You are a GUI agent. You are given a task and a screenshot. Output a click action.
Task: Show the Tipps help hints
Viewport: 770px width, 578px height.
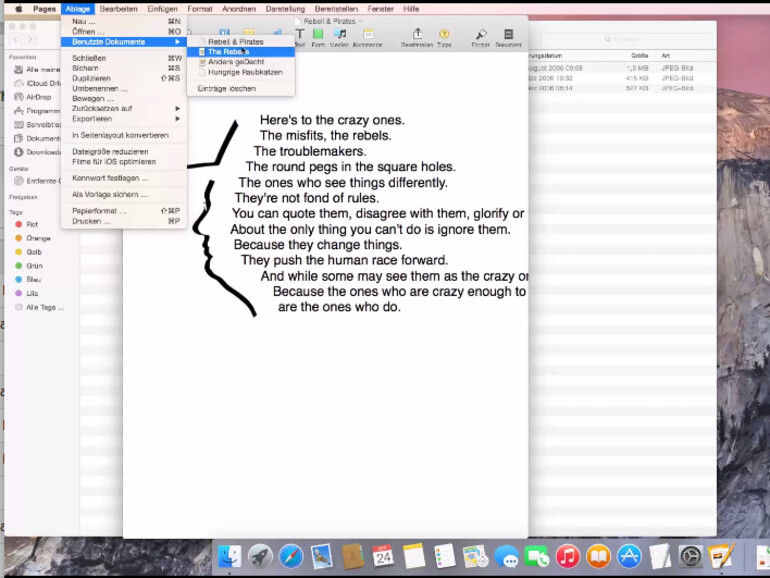click(444, 37)
